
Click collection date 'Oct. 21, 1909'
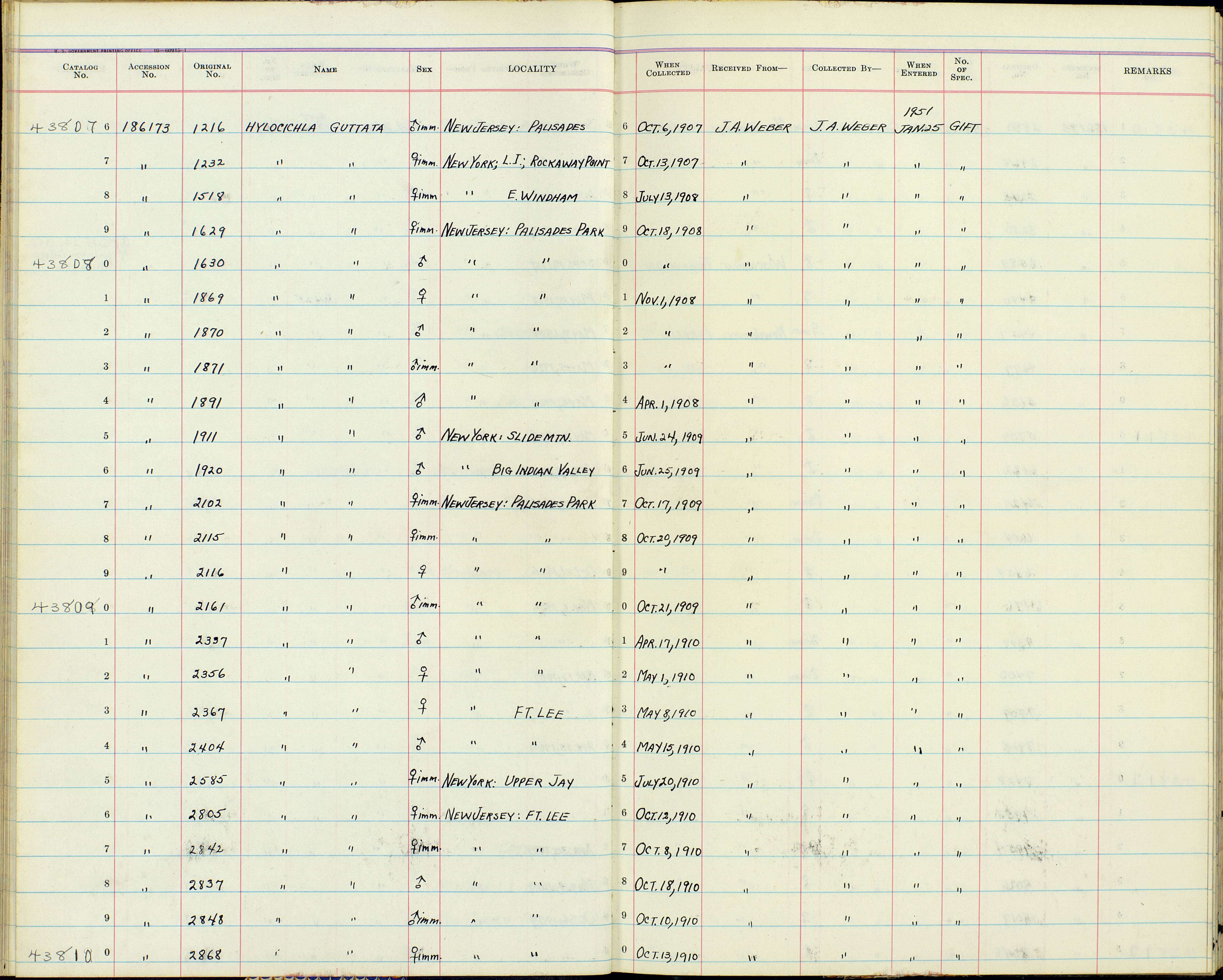[668, 607]
